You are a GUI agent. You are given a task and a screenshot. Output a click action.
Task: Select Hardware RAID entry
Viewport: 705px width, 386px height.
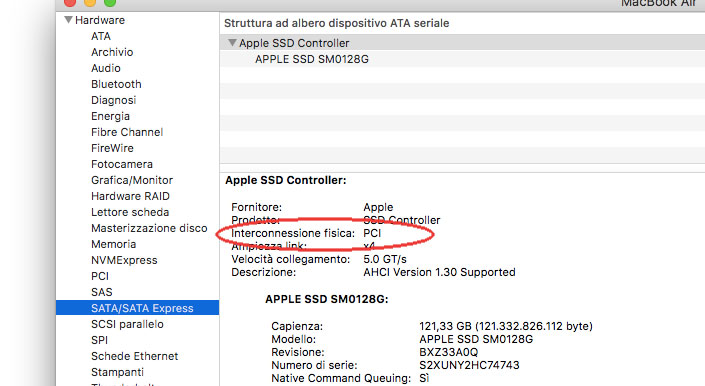point(130,196)
